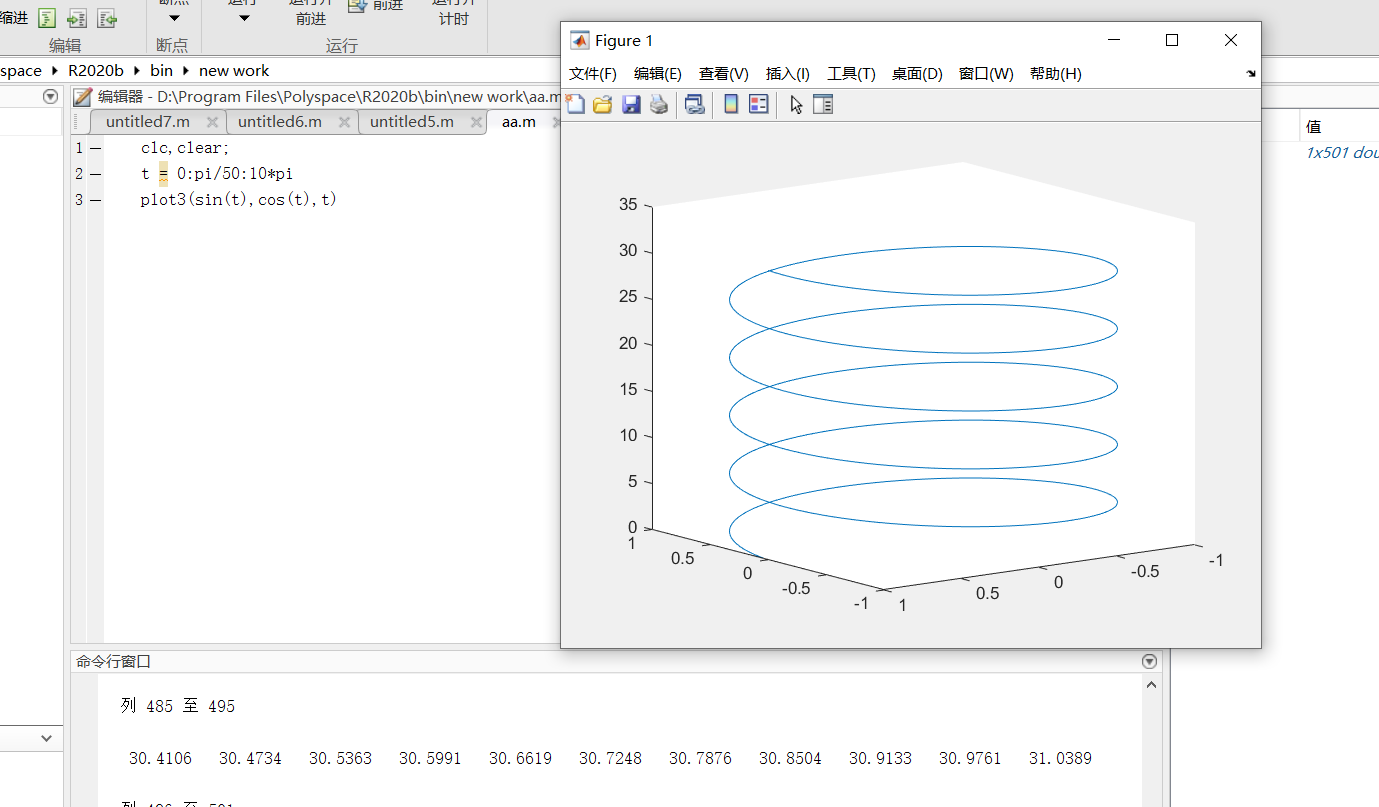Click the smart indent icon in the Edit group
The width and height of the screenshot is (1379, 807).
coord(47,18)
